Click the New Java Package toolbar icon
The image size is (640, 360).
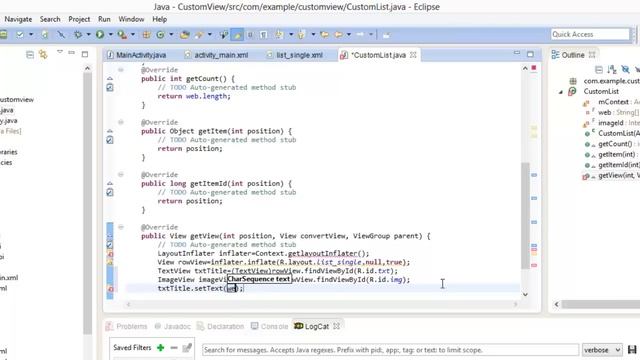(146, 35)
